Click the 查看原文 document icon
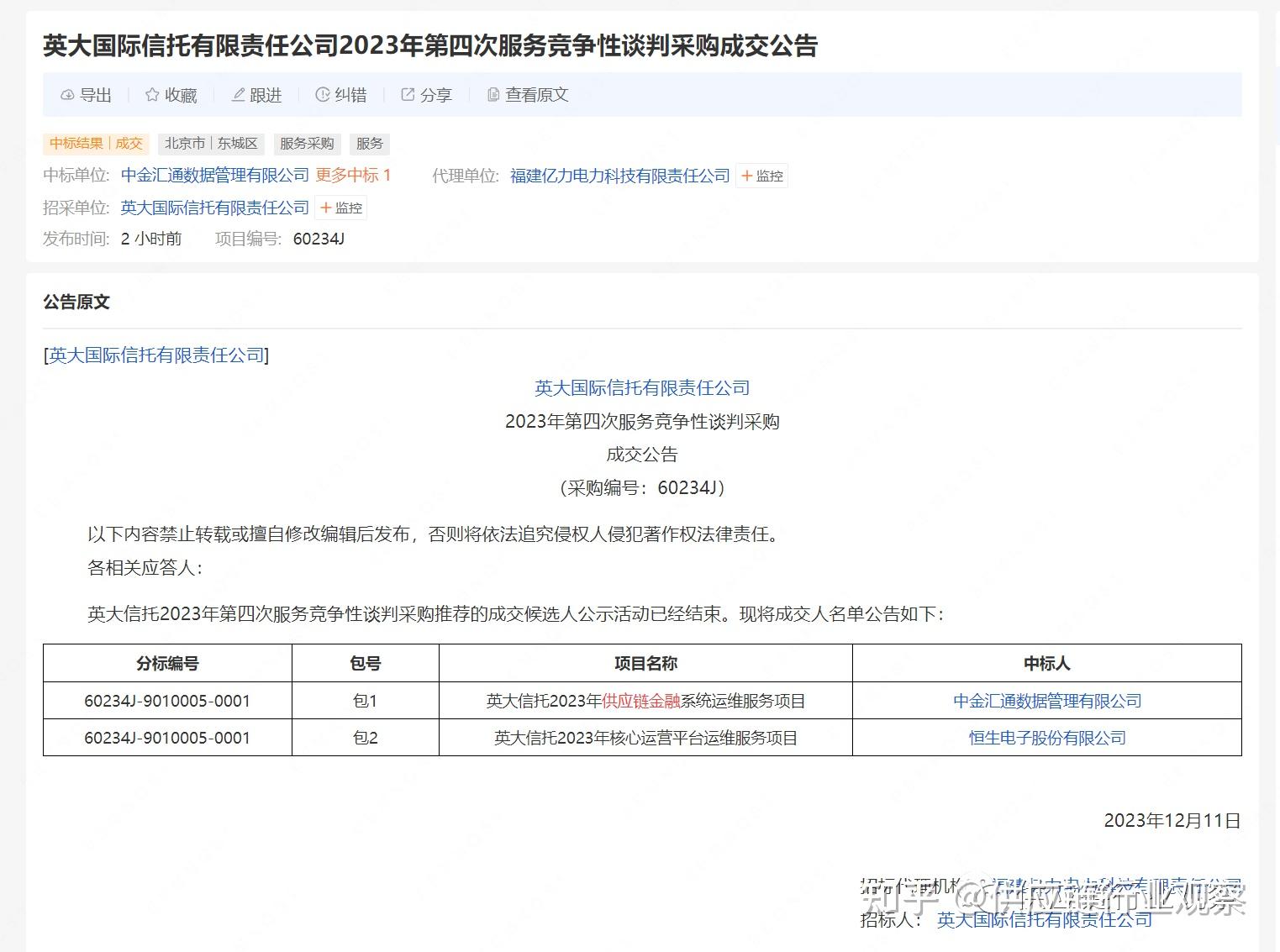Viewport: 1280px width, 952px height. [493, 95]
